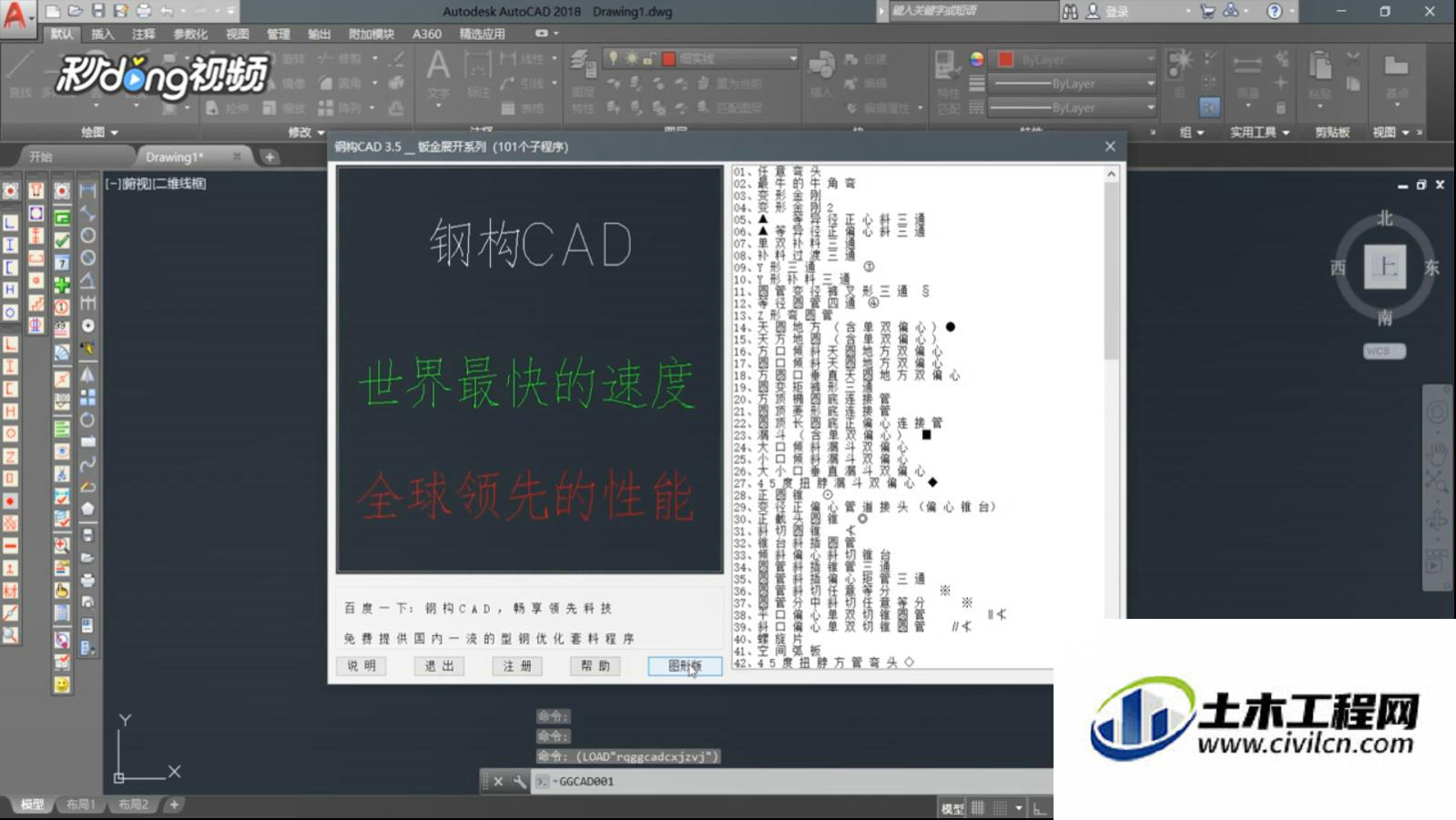The width and height of the screenshot is (1456, 820).
Task: Switch to 布局1 layout tab
Action: [80, 805]
